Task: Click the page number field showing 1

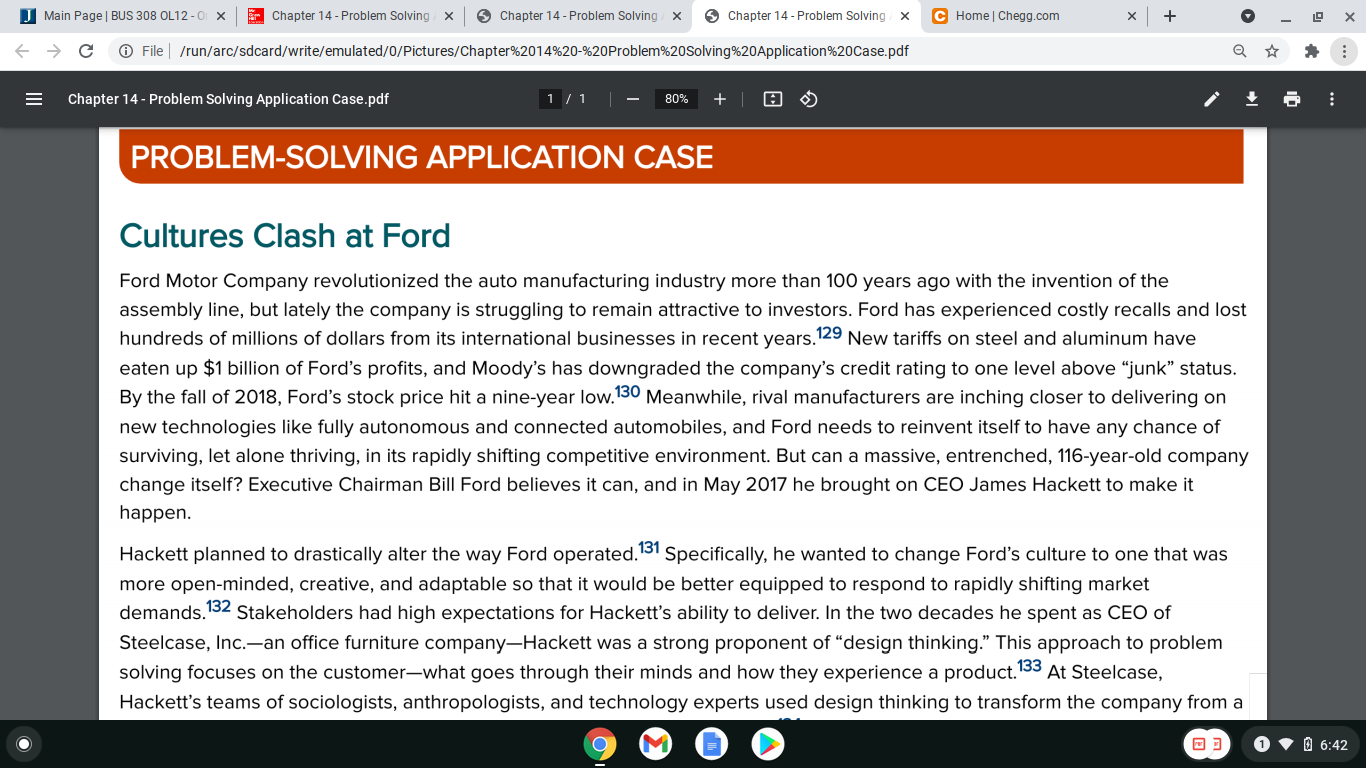Action: (549, 99)
